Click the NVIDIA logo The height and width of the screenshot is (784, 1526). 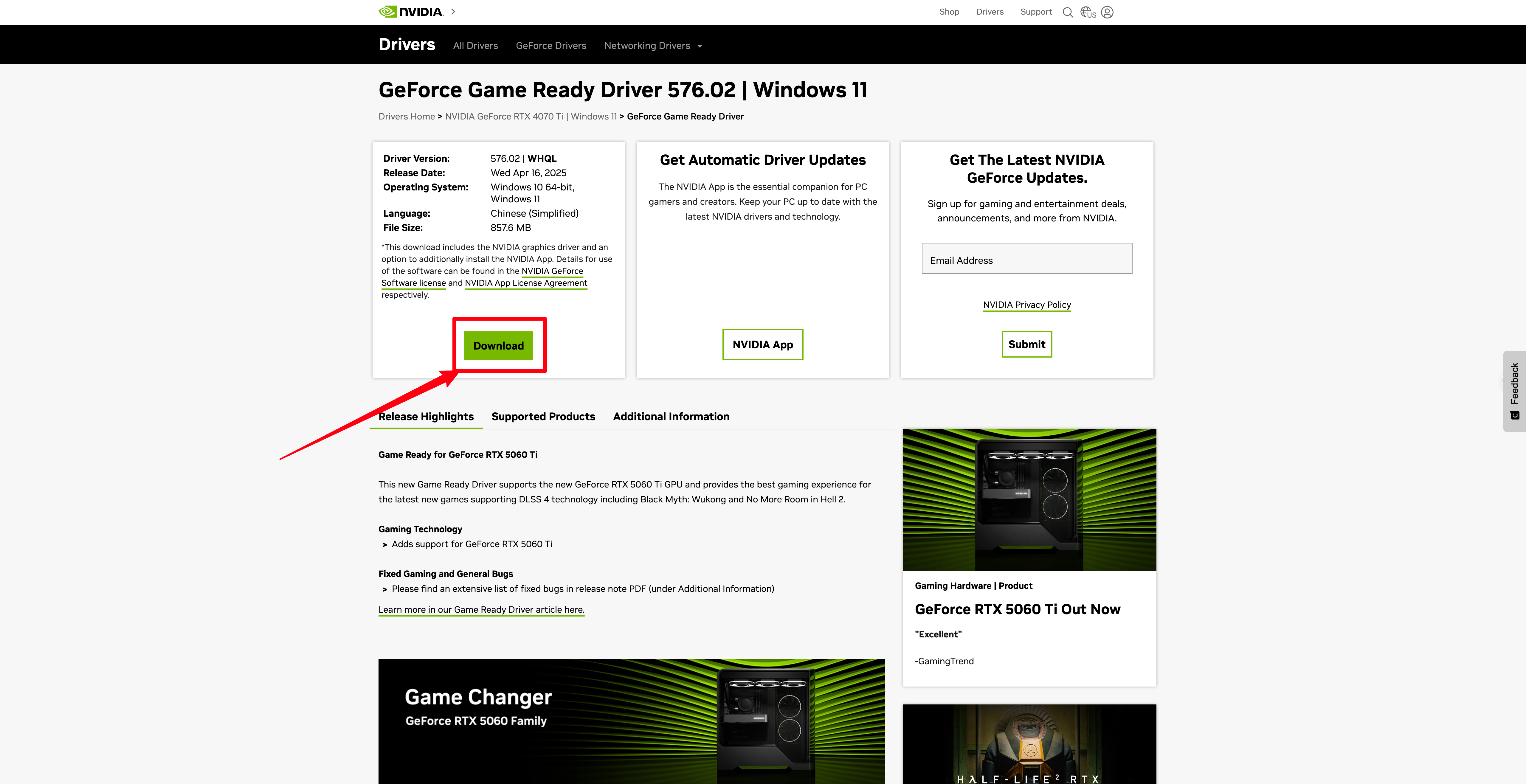[411, 12]
